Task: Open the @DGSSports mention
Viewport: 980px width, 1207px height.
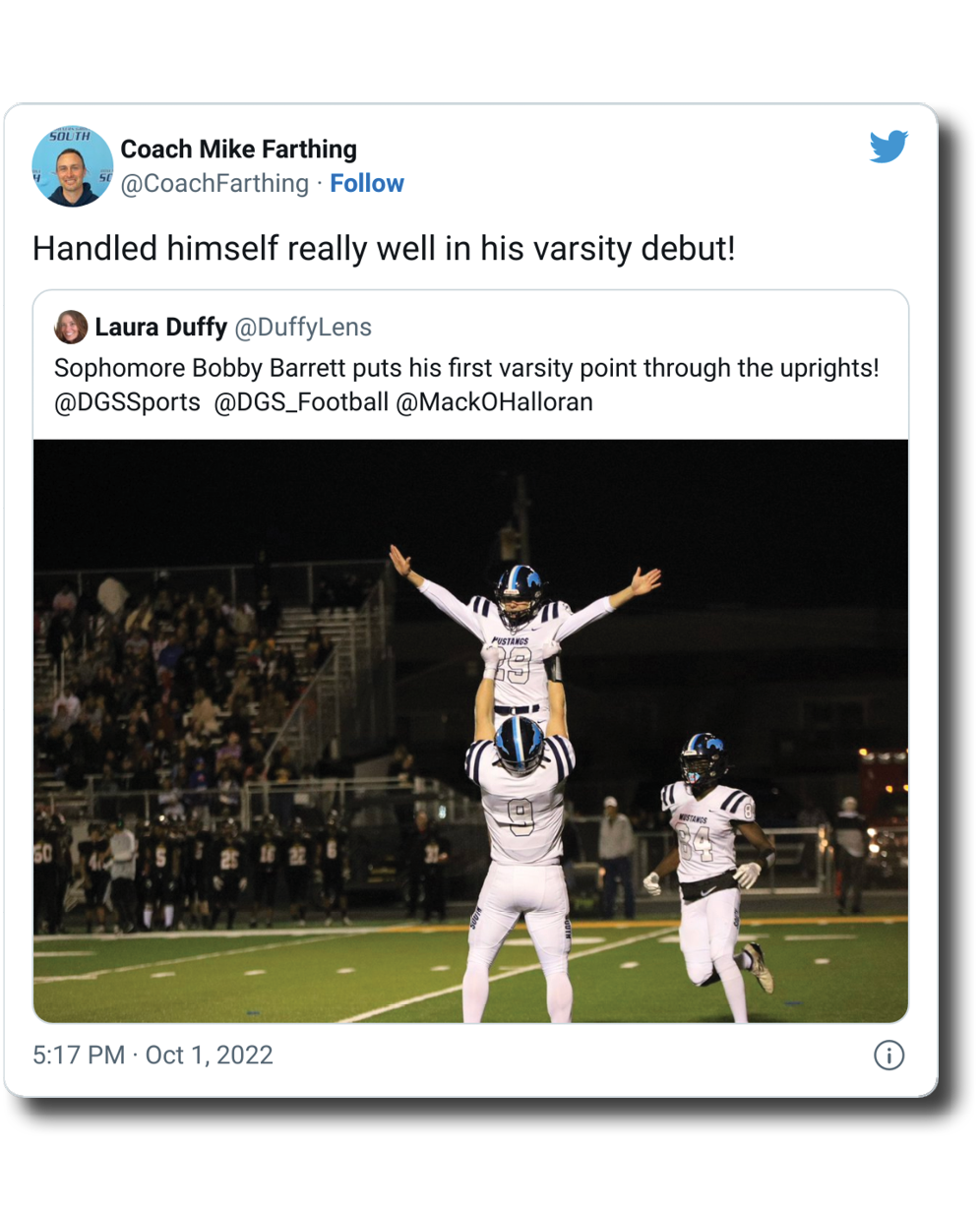Action: 127,402
